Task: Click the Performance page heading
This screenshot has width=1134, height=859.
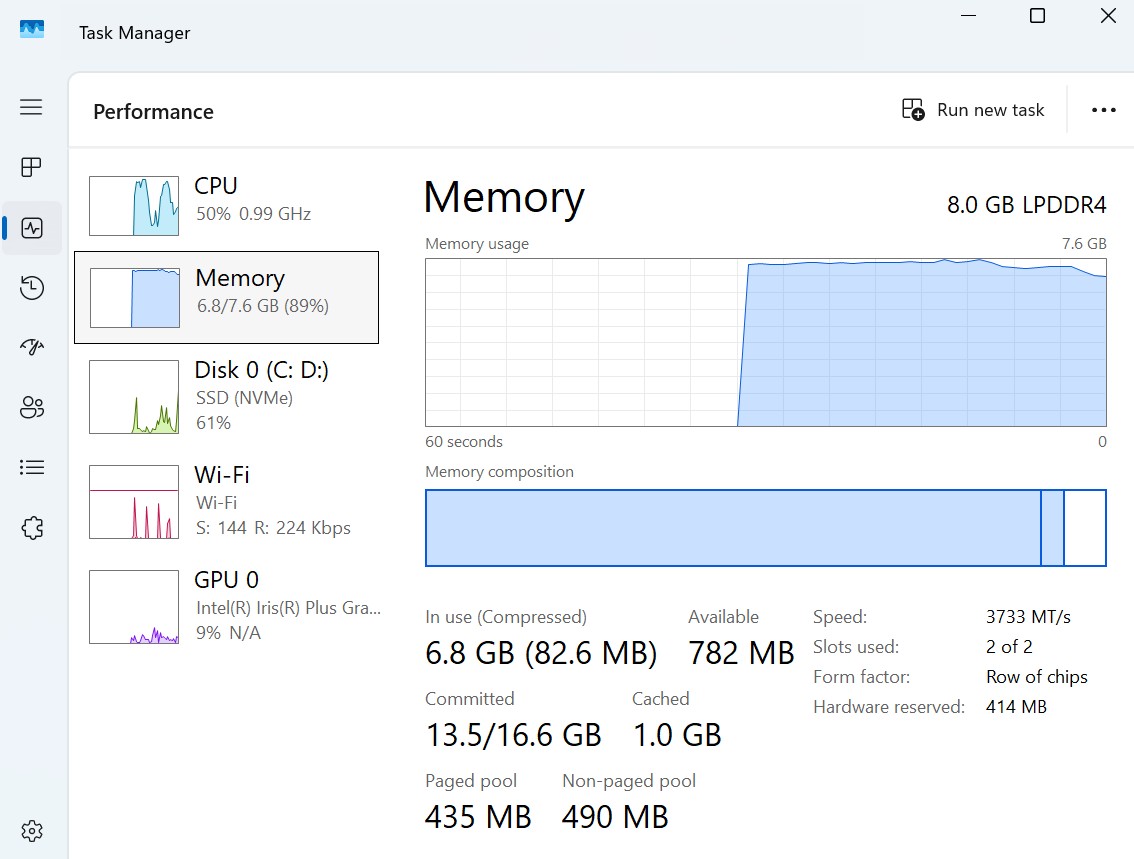Action: pyautogui.click(x=153, y=112)
